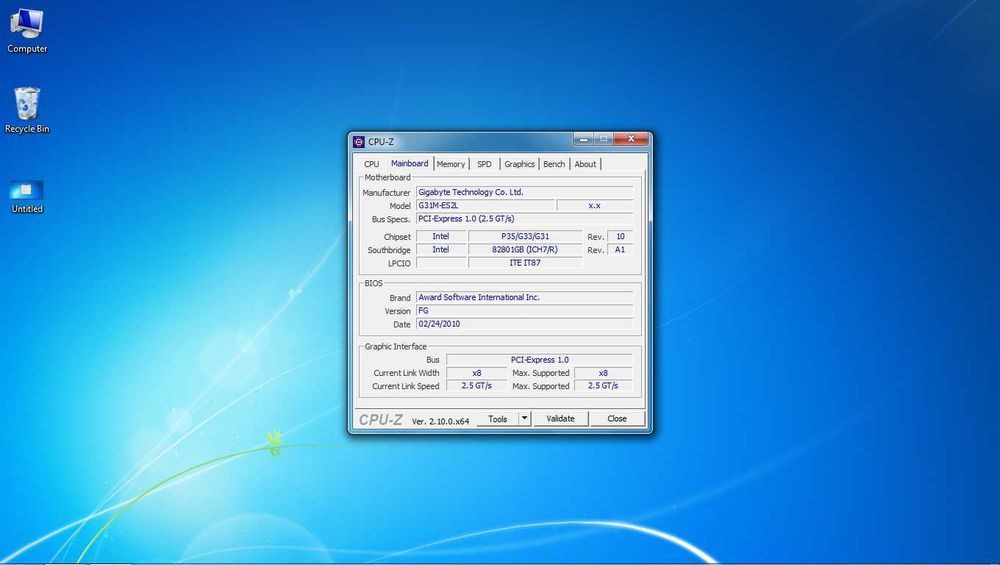Click the Chipset vendor Intel field
Viewport: 1000px width, 565px height.
tap(441, 237)
